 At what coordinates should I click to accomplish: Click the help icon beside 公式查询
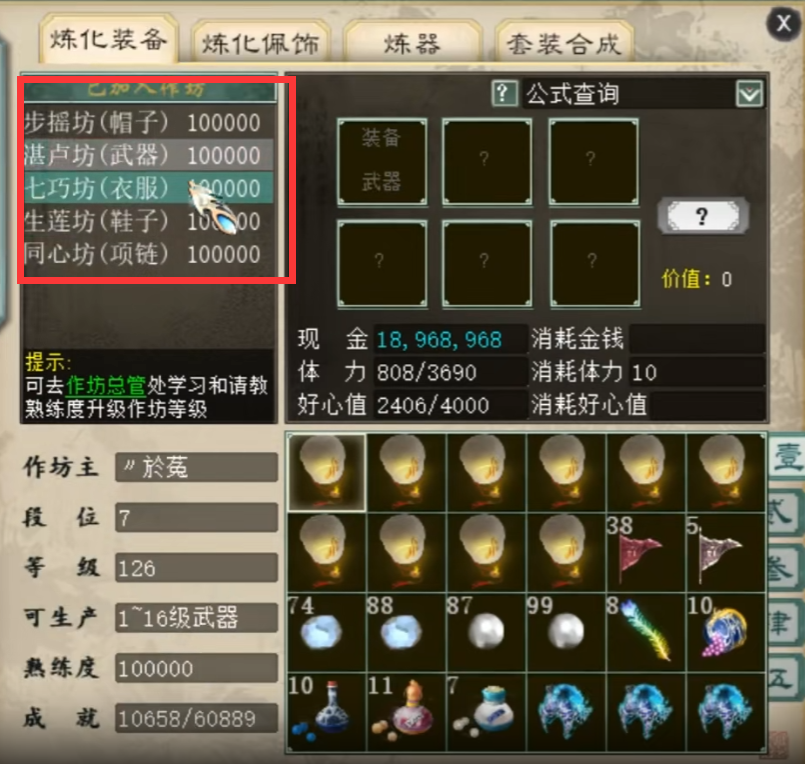click(x=504, y=93)
